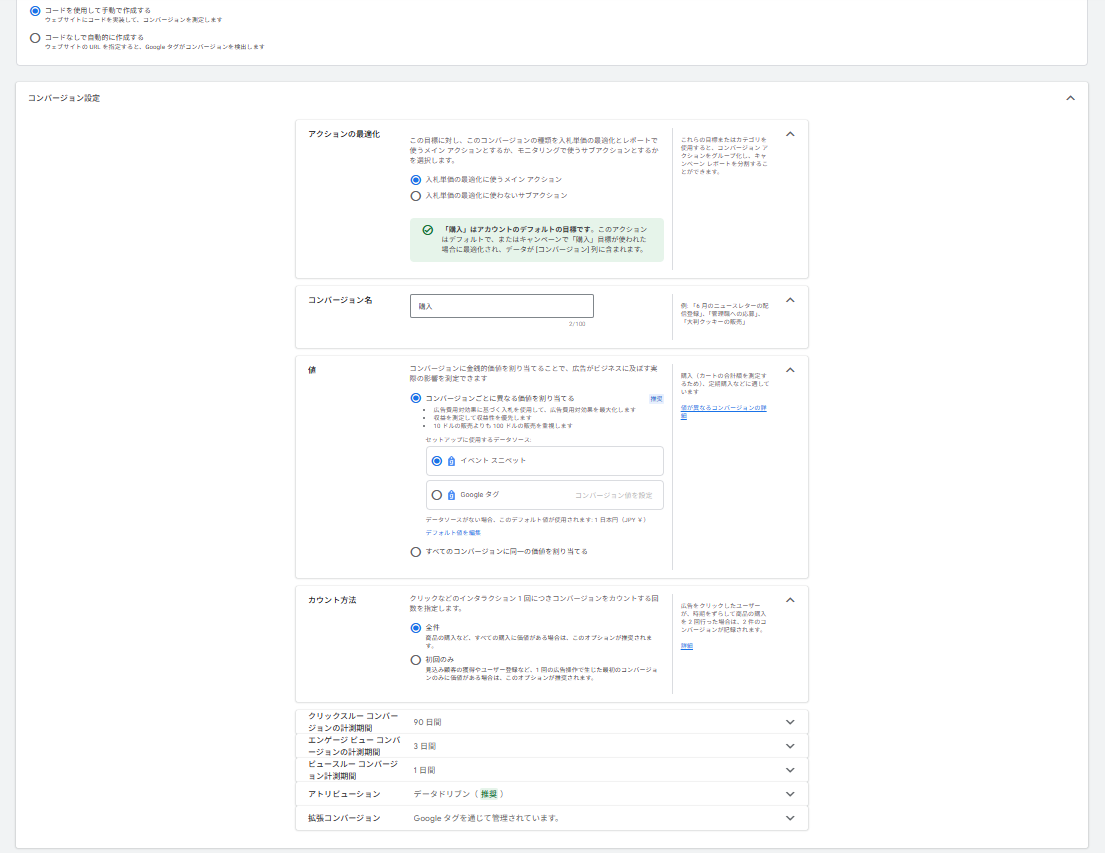1105x853 pixels.
Task: Select the 初回のみ count option
Action: point(416,660)
